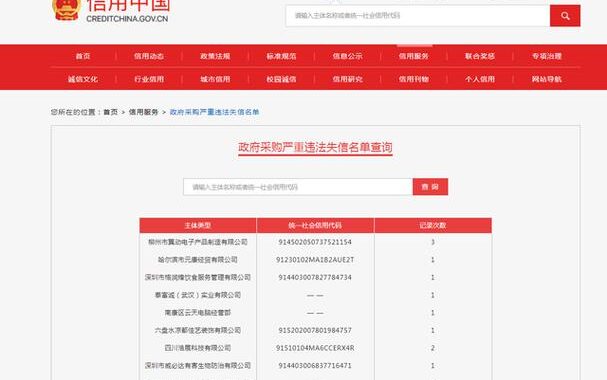Viewport: 607px width, 380px height.
Task: Open the 四川…科技有限公司 row
Action: [x=198, y=348]
